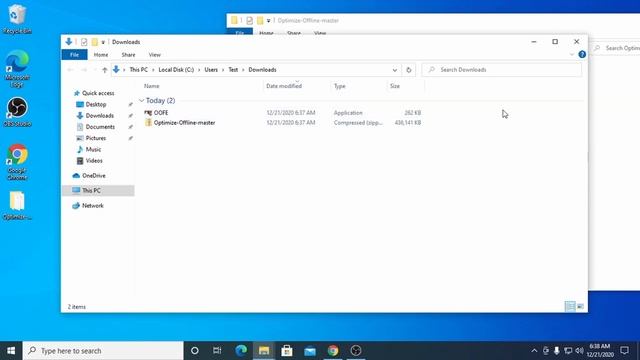The height and width of the screenshot is (360, 640).
Task: Select Optimize-Offline-master zip file
Action: click(184, 122)
